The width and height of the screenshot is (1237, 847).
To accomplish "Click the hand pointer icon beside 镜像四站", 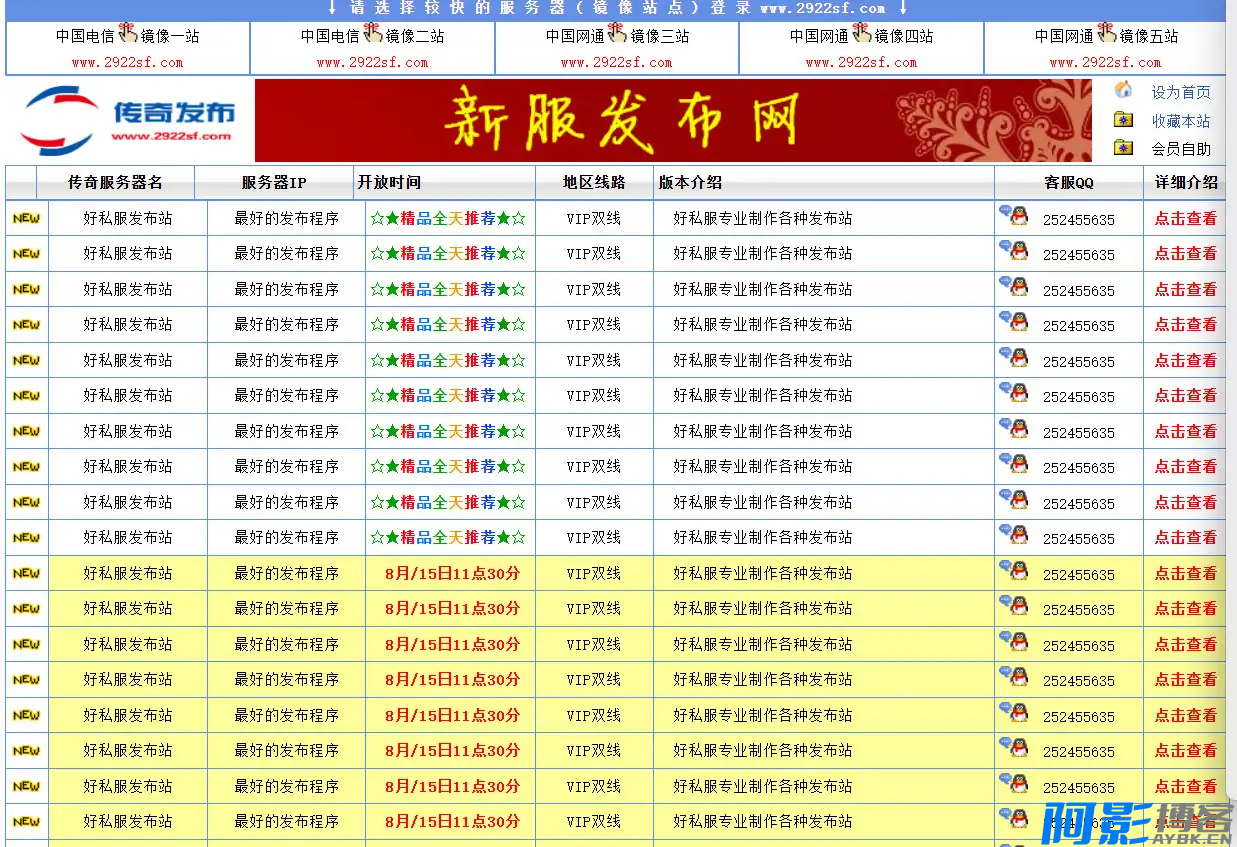I will (x=862, y=33).
